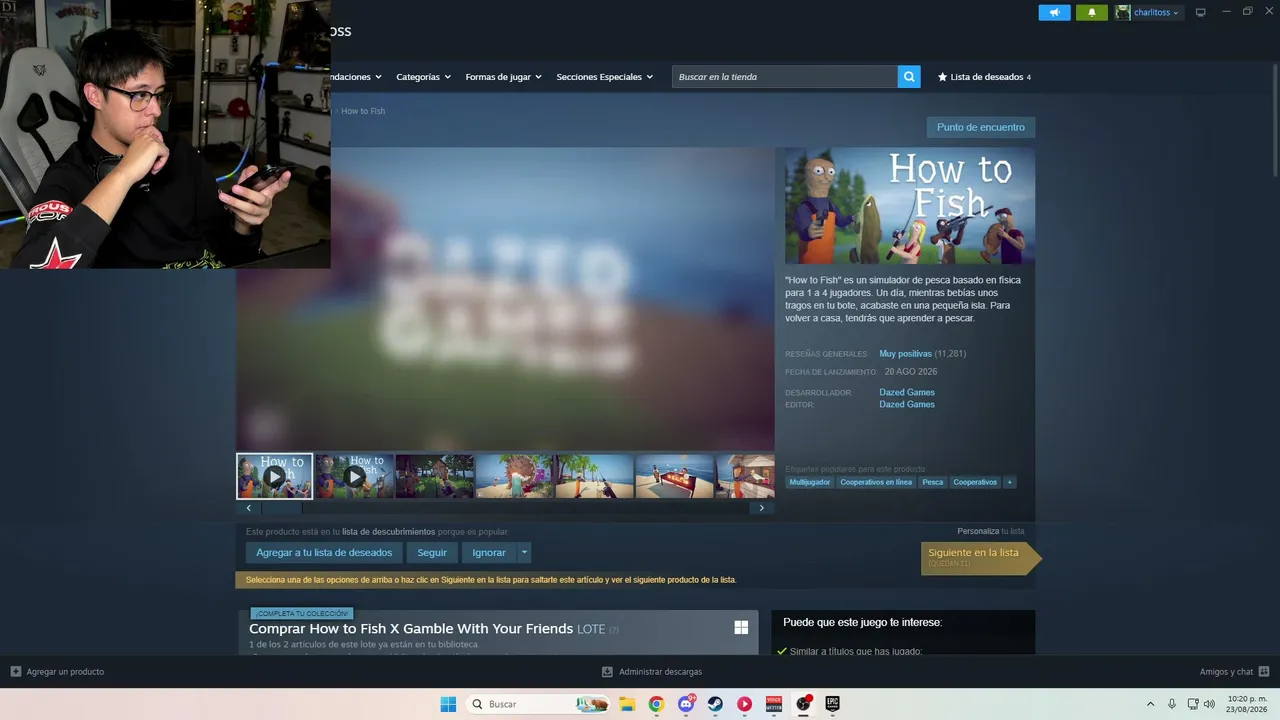
Task: Click the taskbar Buscar search box
Action: [539, 704]
